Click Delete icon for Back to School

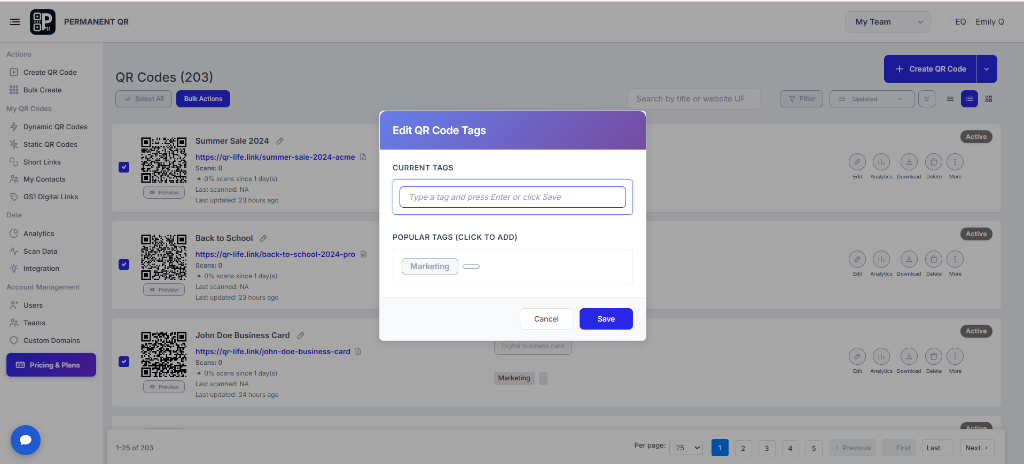[x=934, y=259]
